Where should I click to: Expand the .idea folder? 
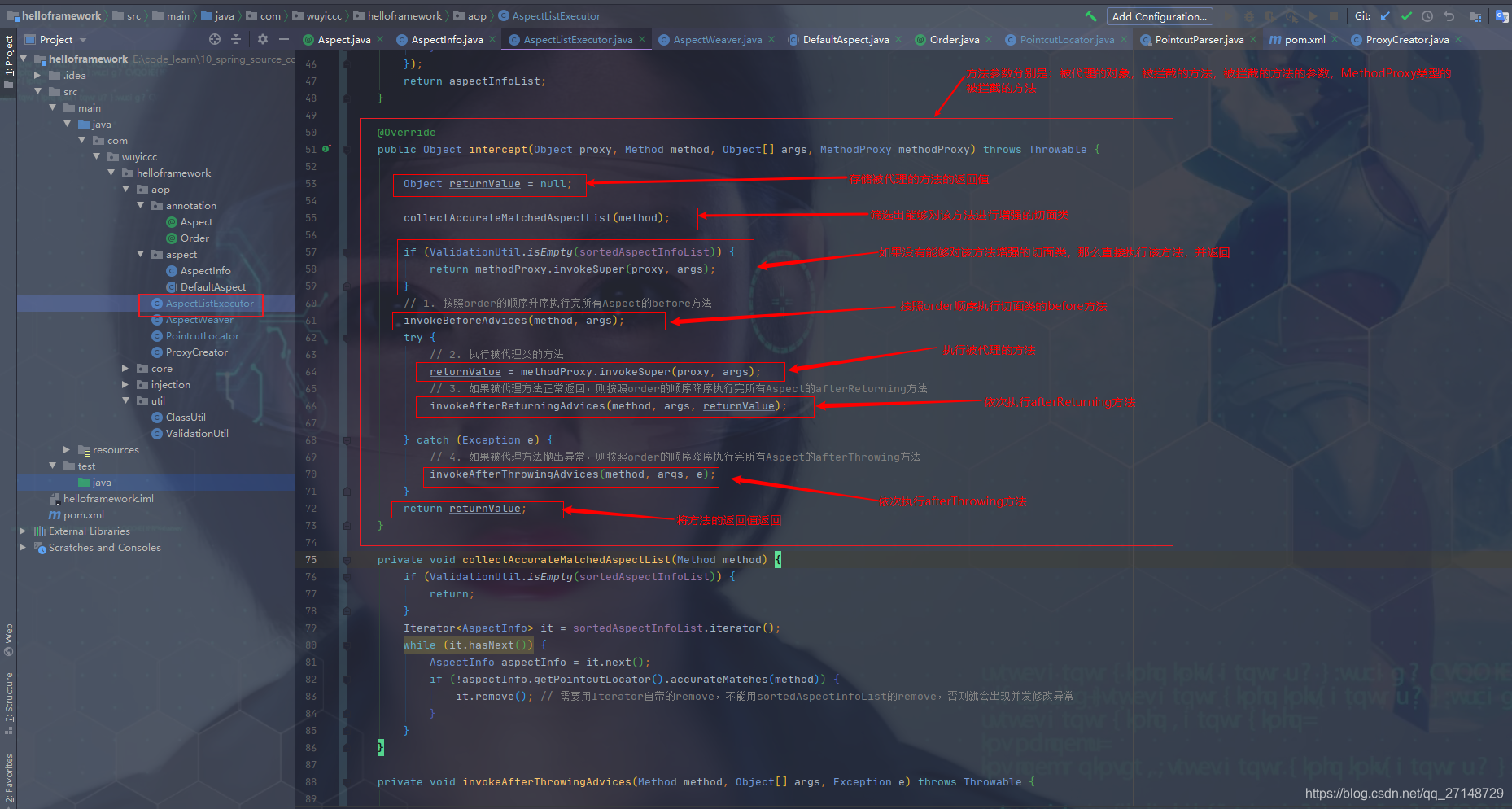[x=37, y=76]
